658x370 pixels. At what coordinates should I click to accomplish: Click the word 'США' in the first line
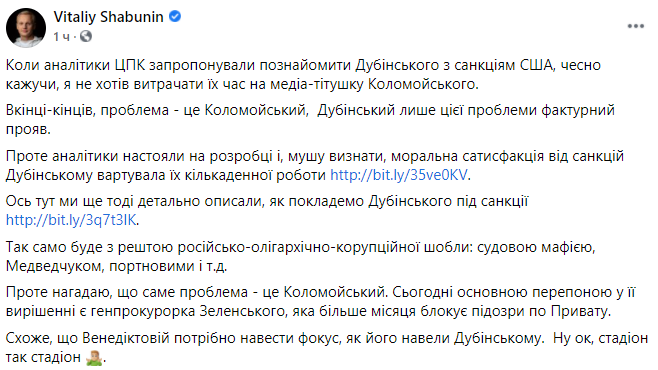coord(536,65)
